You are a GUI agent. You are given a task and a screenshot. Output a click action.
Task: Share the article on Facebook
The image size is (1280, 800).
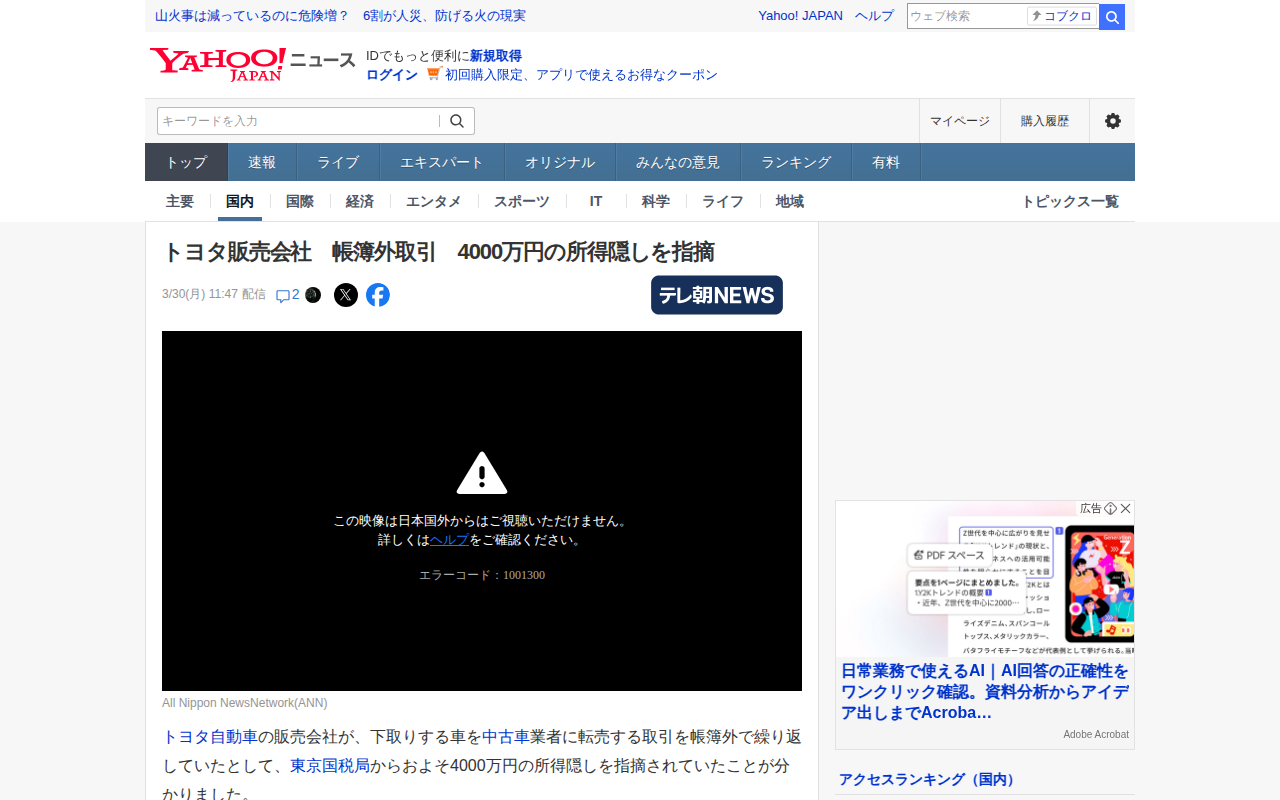(x=378, y=295)
